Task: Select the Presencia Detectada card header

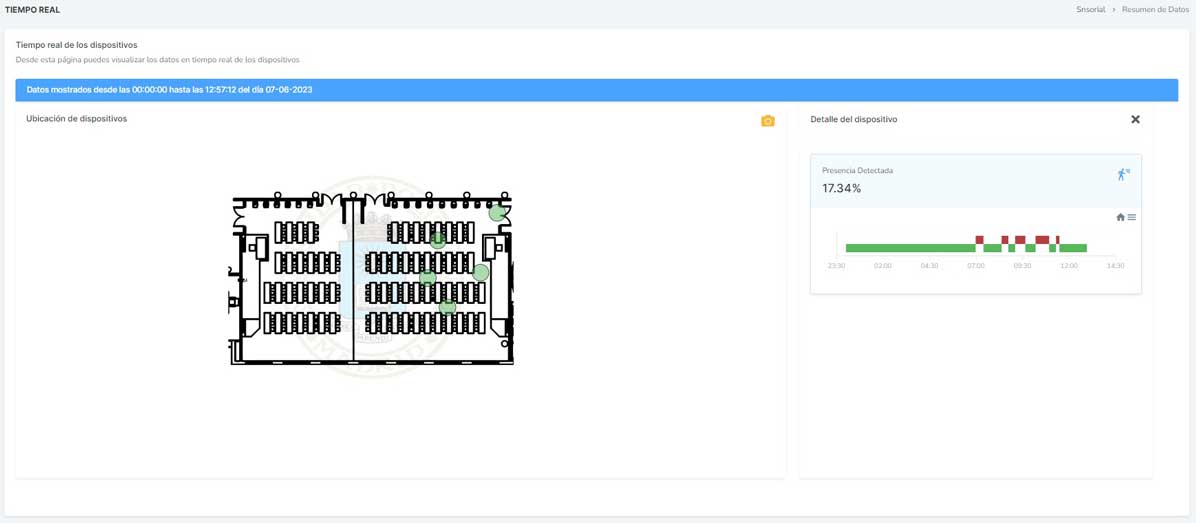Action: [x=975, y=181]
